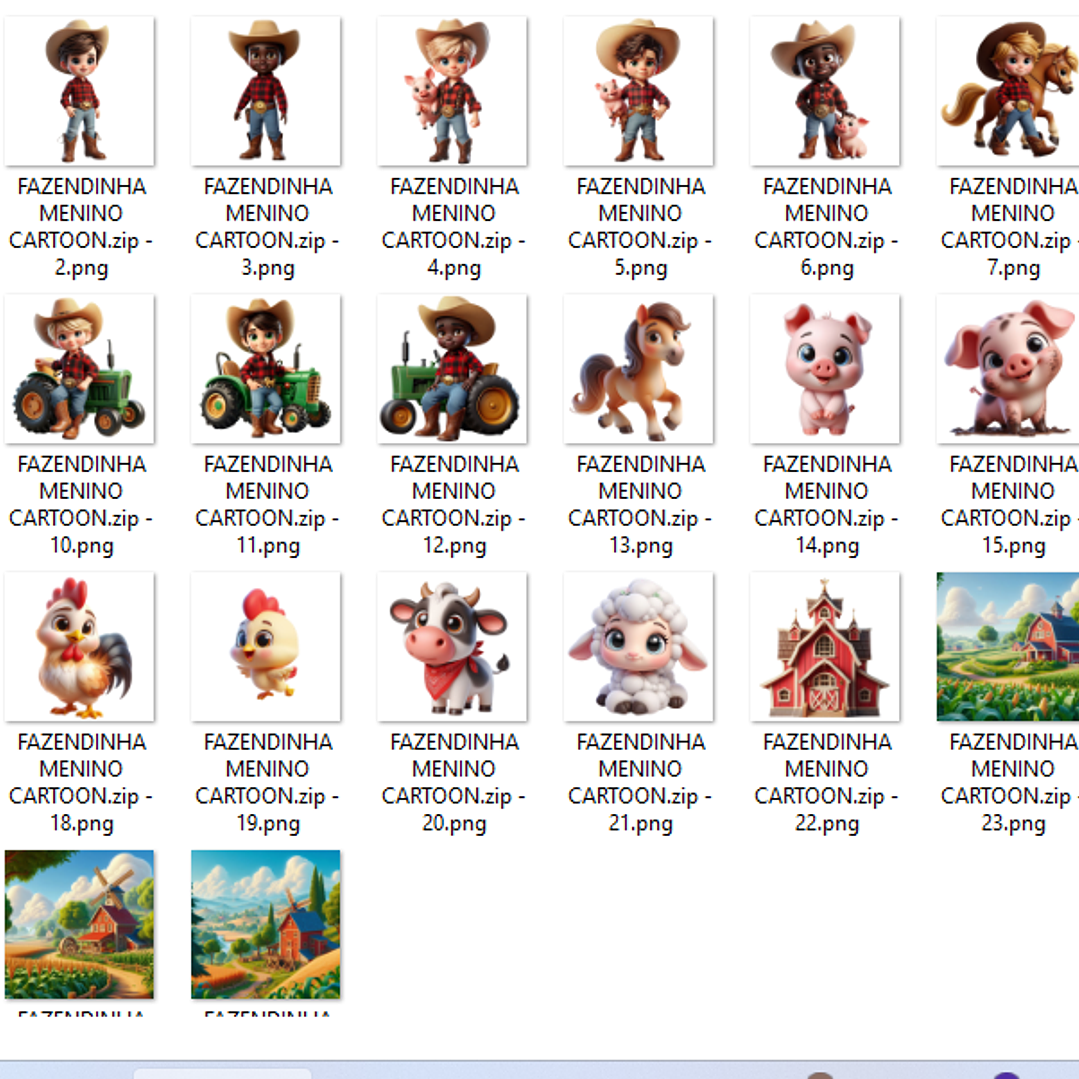Select the boy on tractor thumbnail 12.png
The width and height of the screenshot is (1079, 1079).
coord(452,369)
